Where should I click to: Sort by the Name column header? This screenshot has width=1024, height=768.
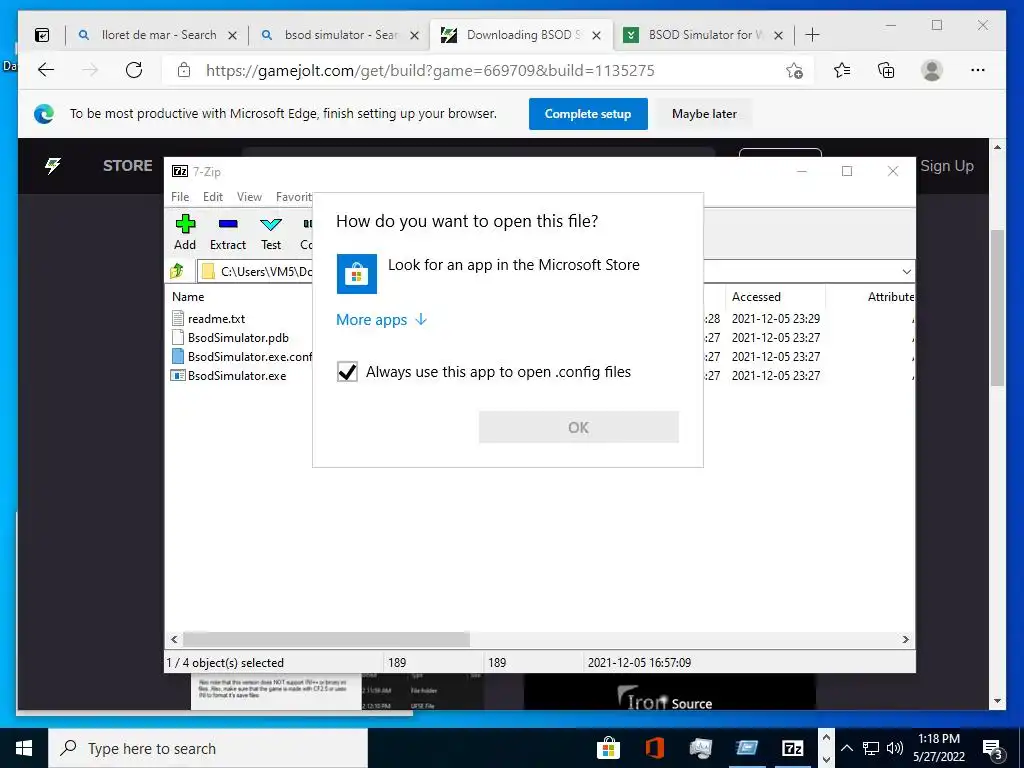coord(188,296)
